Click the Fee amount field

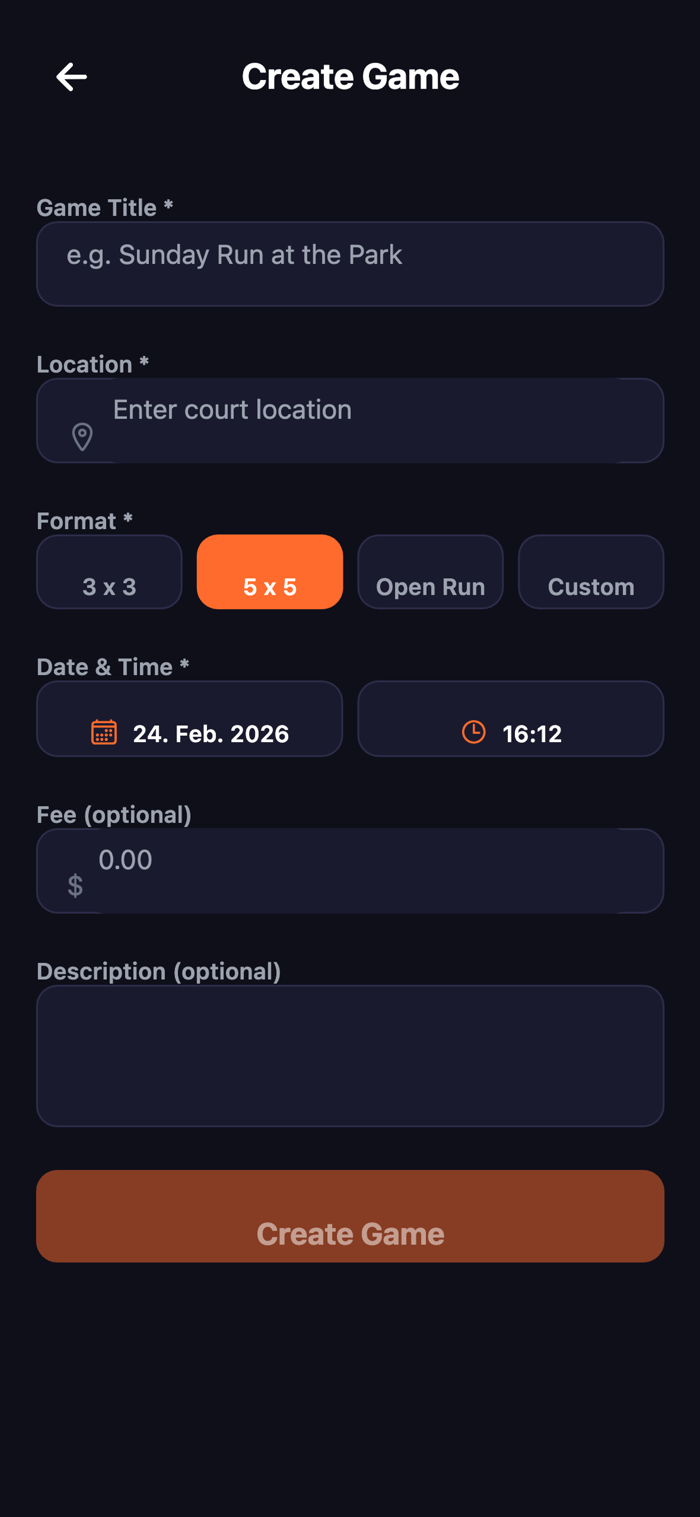click(x=350, y=871)
